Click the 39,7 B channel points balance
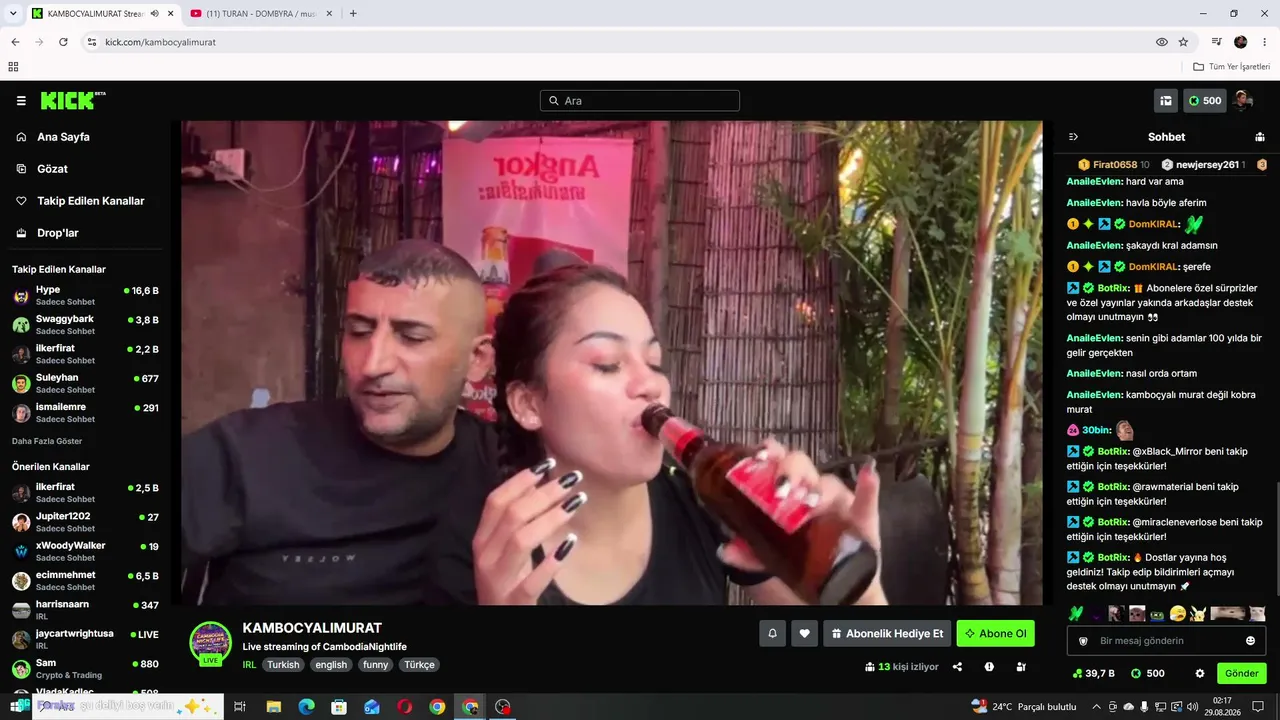Viewport: 1280px width, 720px height. coord(1093,674)
